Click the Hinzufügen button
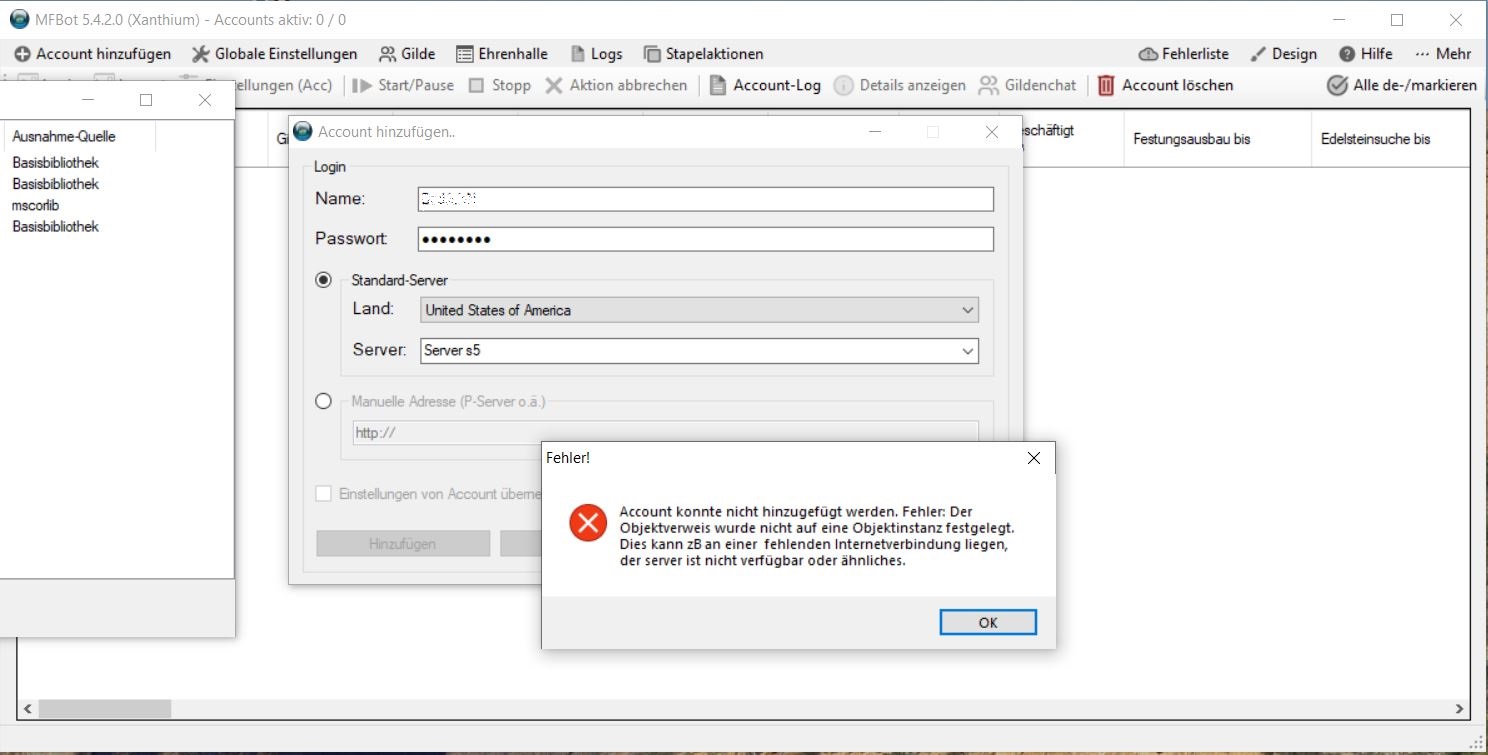The height and width of the screenshot is (755, 1488). 403,544
